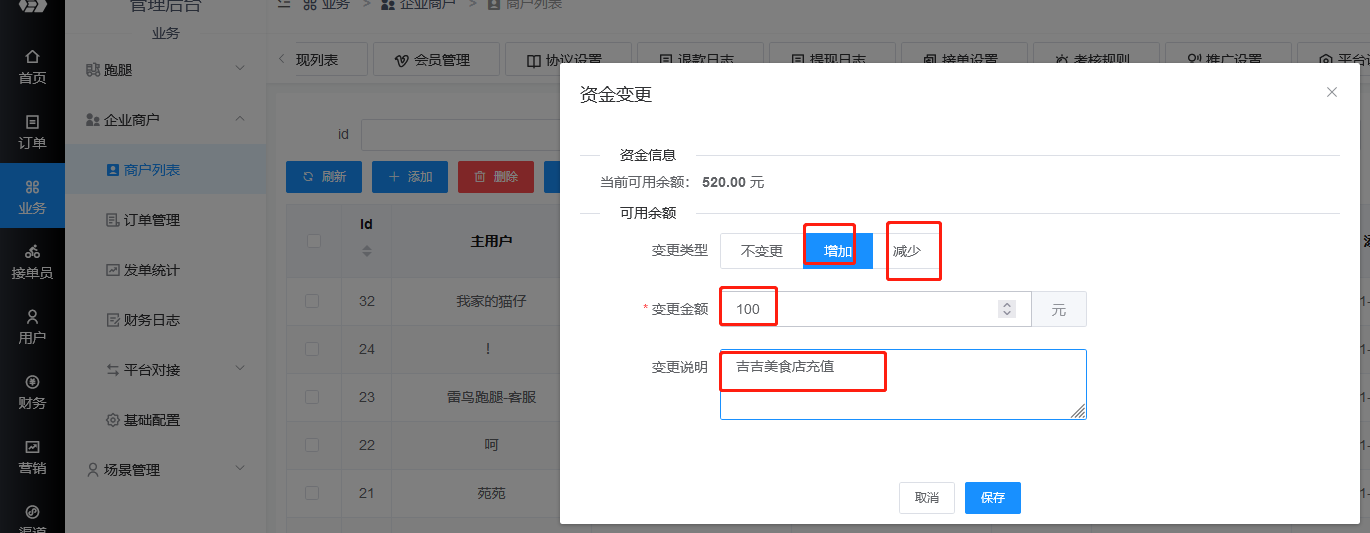Screen dimensions: 1370x533
Task: Switch to the 会员管理 tab
Action: click(434, 60)
